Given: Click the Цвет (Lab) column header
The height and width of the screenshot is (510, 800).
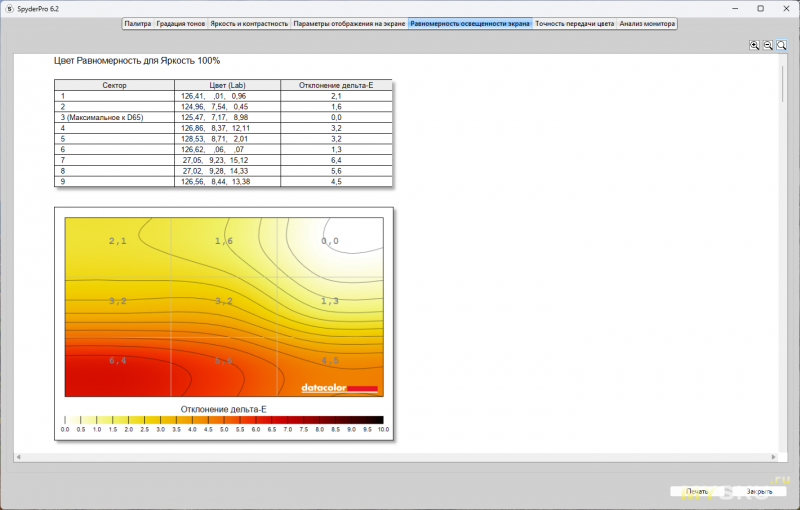Looking at the screenshot, I should point(227,86).
